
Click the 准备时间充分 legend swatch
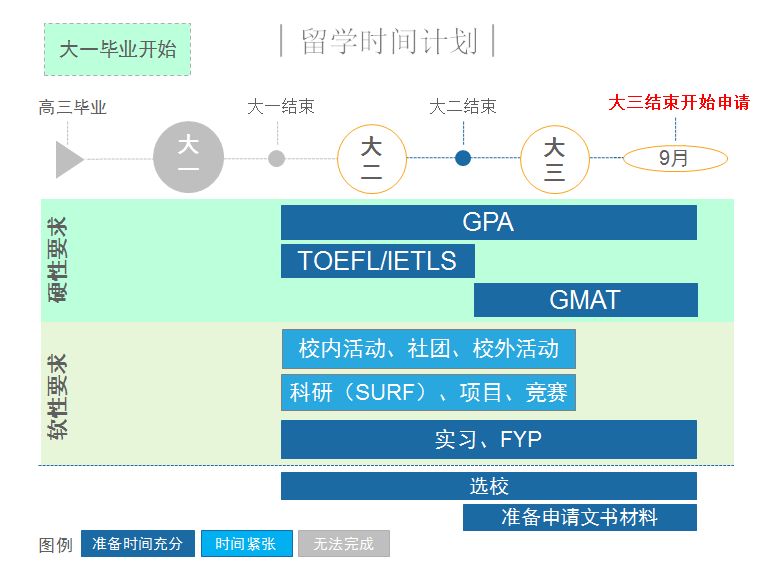coord(138,543)
